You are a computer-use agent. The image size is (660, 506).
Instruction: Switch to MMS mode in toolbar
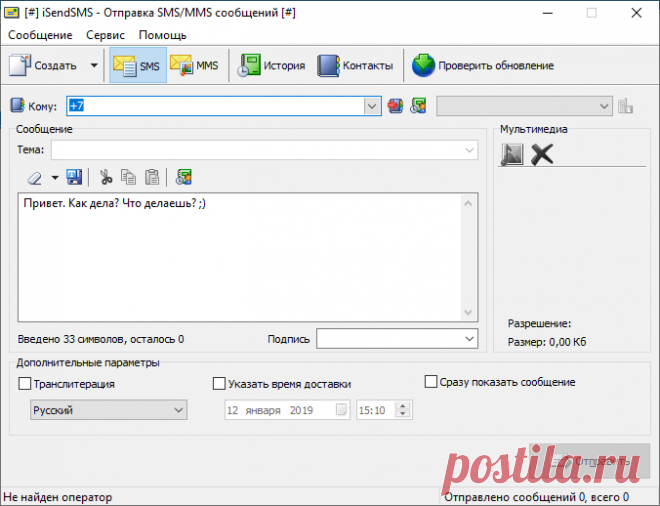coord(194,65)
